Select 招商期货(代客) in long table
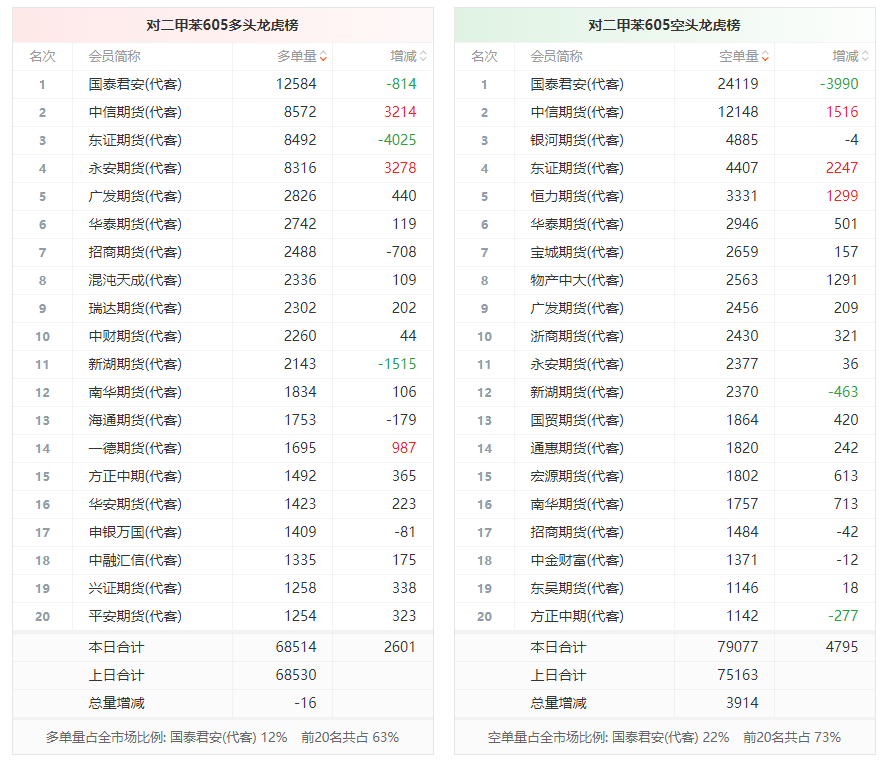 135,252
